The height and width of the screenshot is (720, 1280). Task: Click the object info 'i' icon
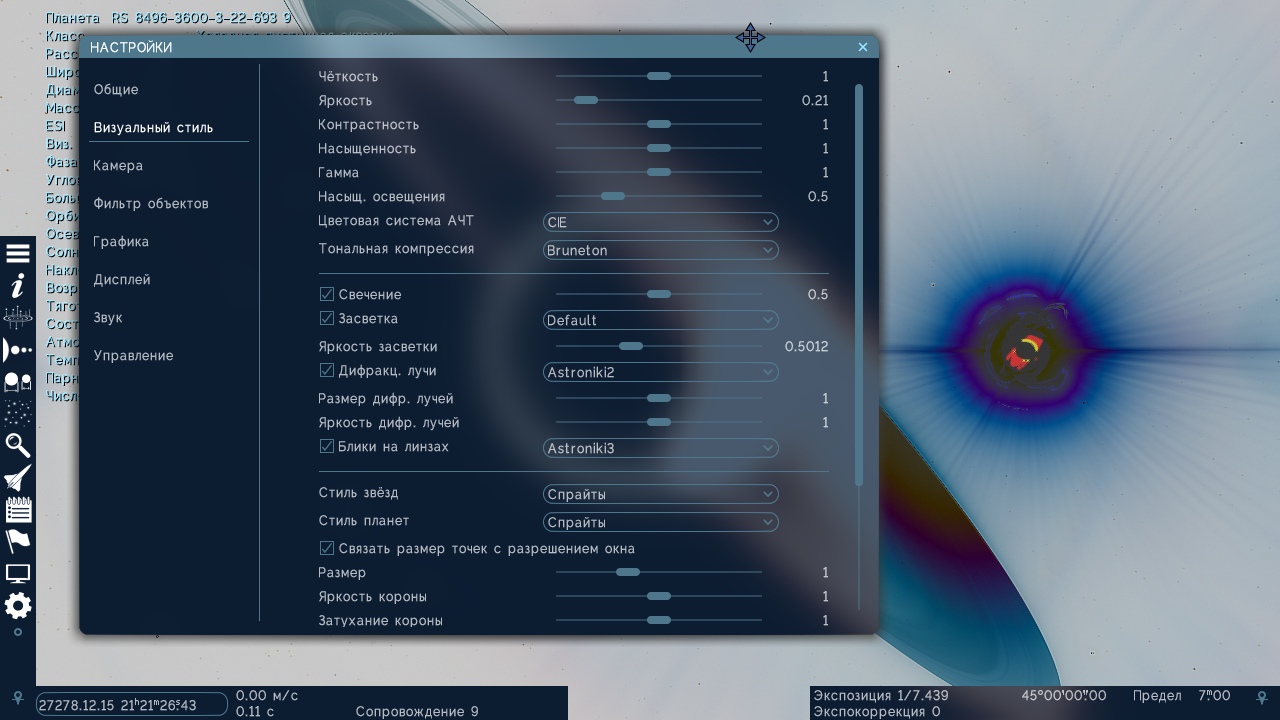pos(18,286)
